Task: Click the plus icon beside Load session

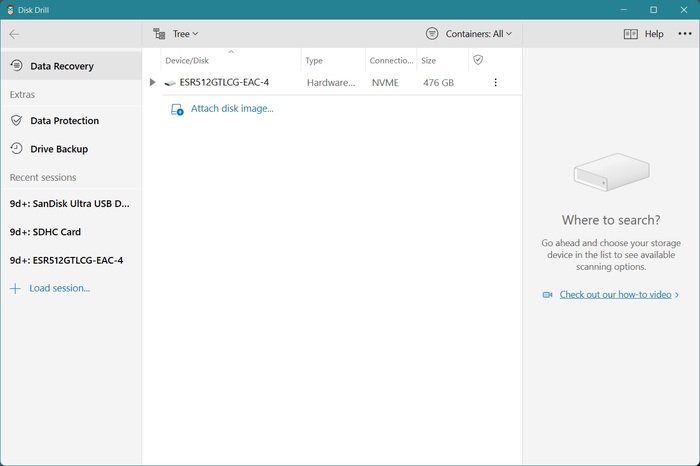Action: tap(15, 289)
